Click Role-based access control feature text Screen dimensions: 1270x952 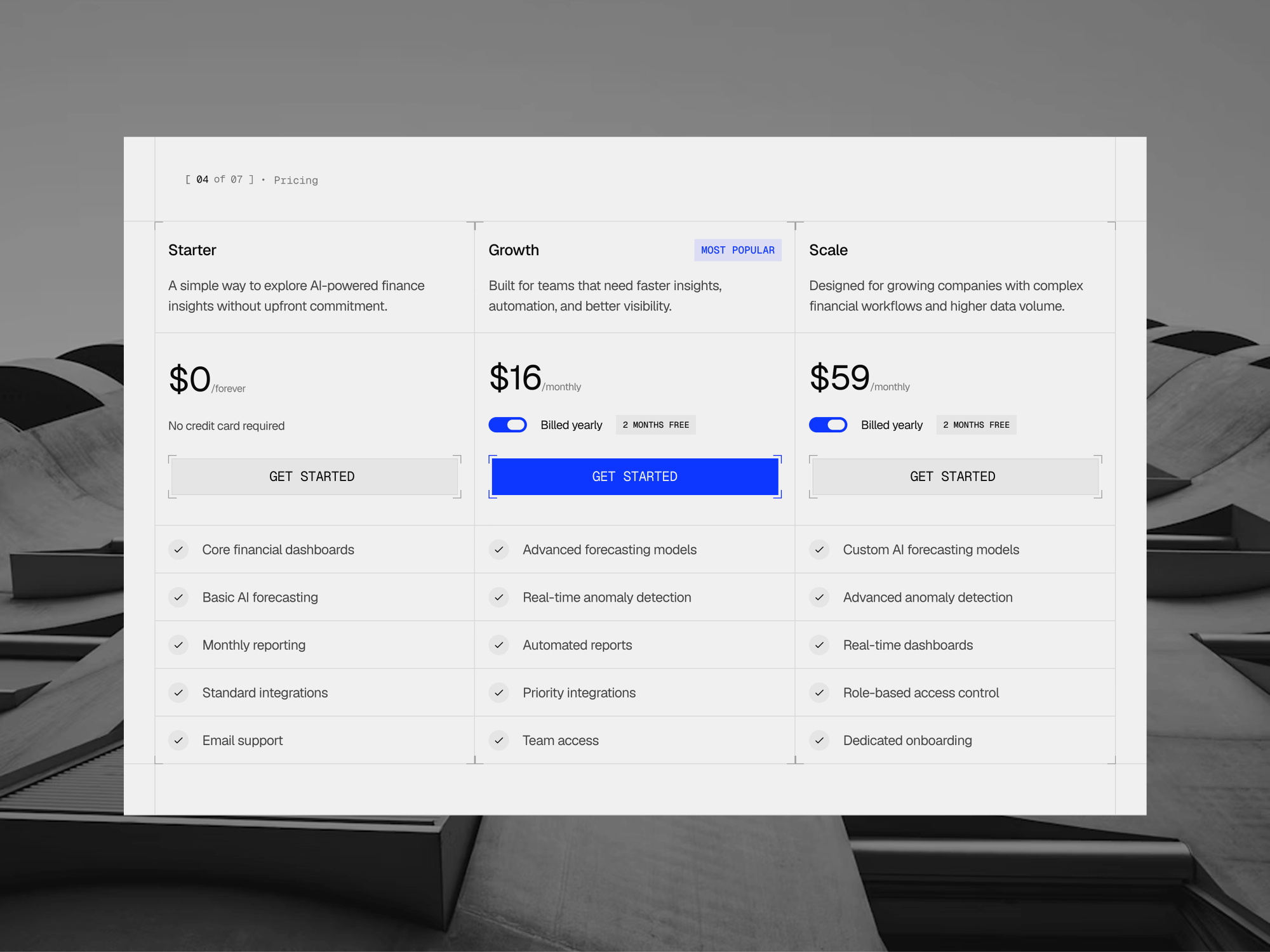click(921, 692)
